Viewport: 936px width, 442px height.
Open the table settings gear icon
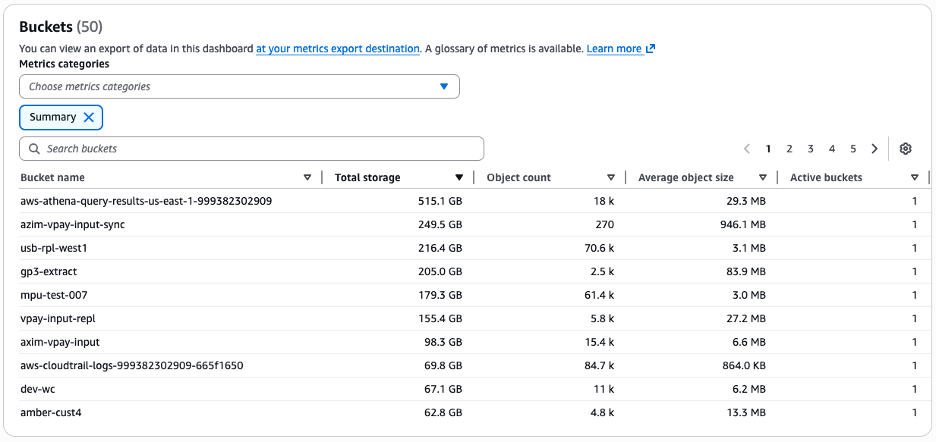coord(906,149)
